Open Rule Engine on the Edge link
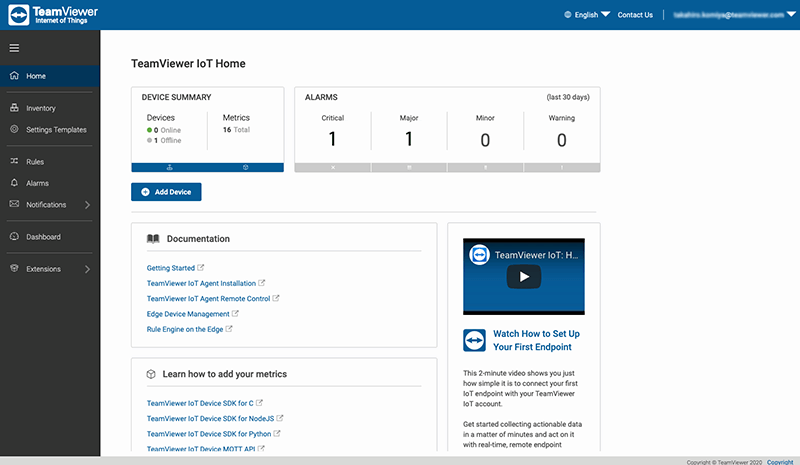 pyautogui.click(x=185, y=329)
